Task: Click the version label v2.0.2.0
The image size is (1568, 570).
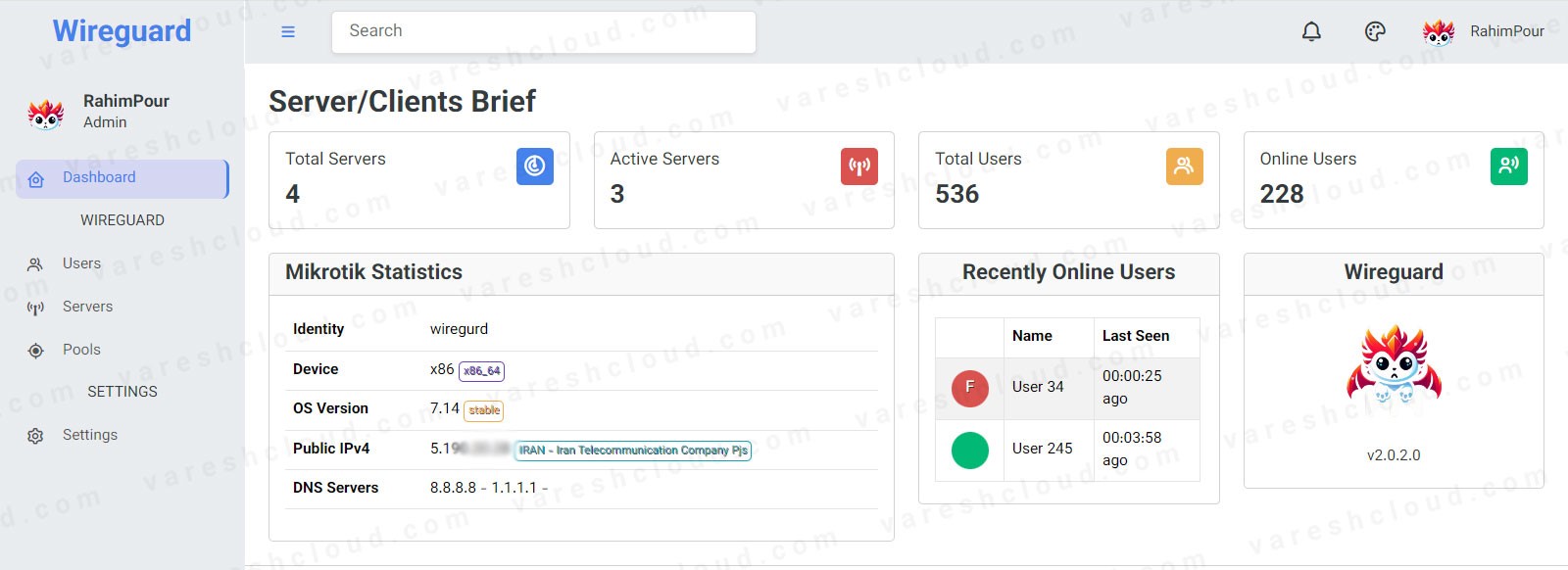Action: point(1394,455)
